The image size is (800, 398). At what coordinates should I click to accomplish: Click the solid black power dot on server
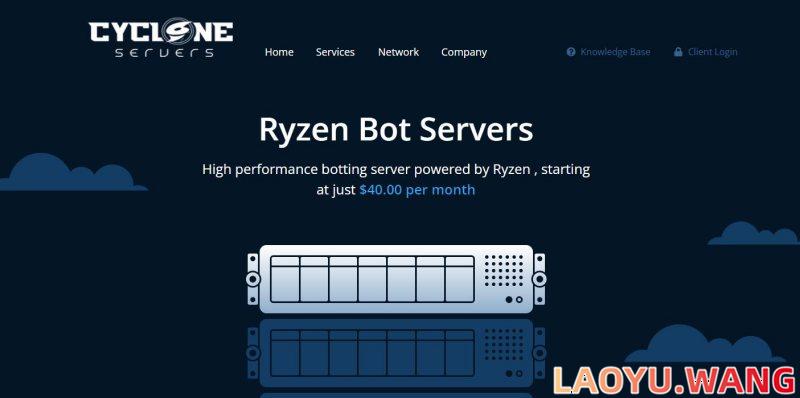509,300
